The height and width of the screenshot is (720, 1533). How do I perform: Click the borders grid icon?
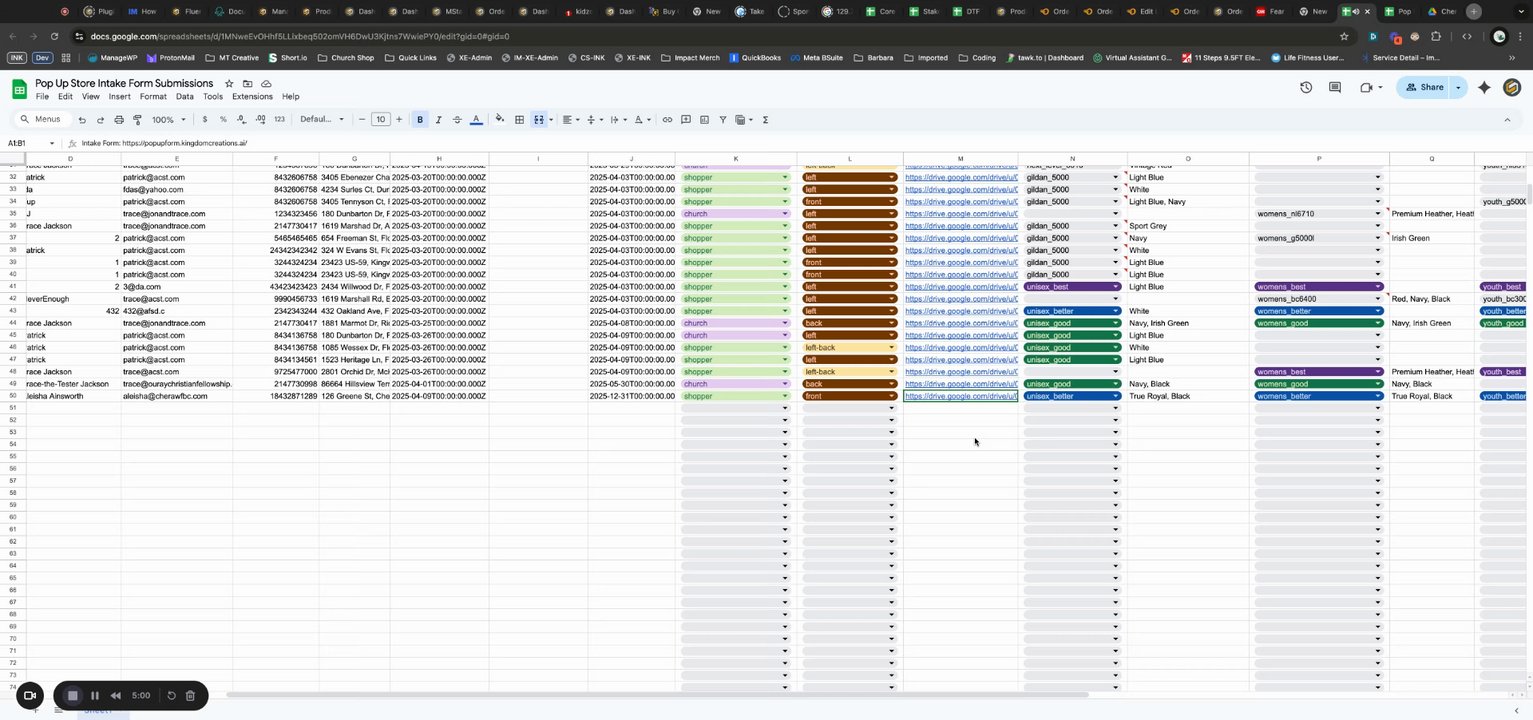point(519,120)
